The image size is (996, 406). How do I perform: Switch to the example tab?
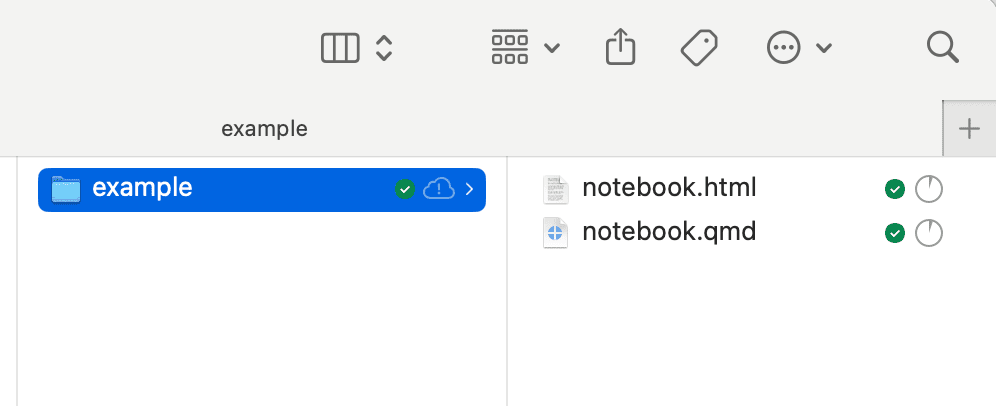coord(264,129)
